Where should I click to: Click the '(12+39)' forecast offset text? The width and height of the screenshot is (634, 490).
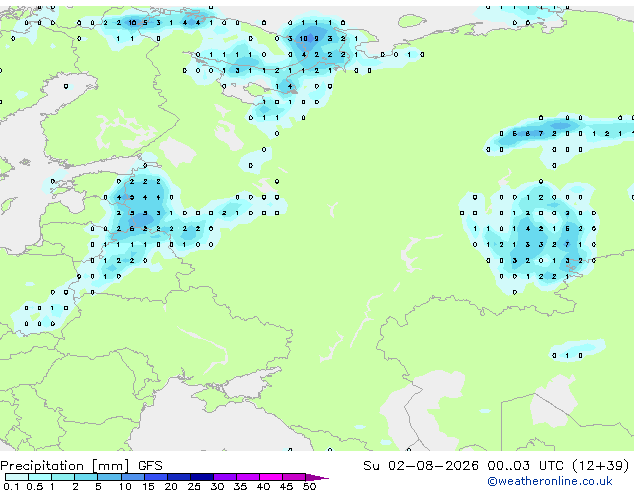point(600,466)
